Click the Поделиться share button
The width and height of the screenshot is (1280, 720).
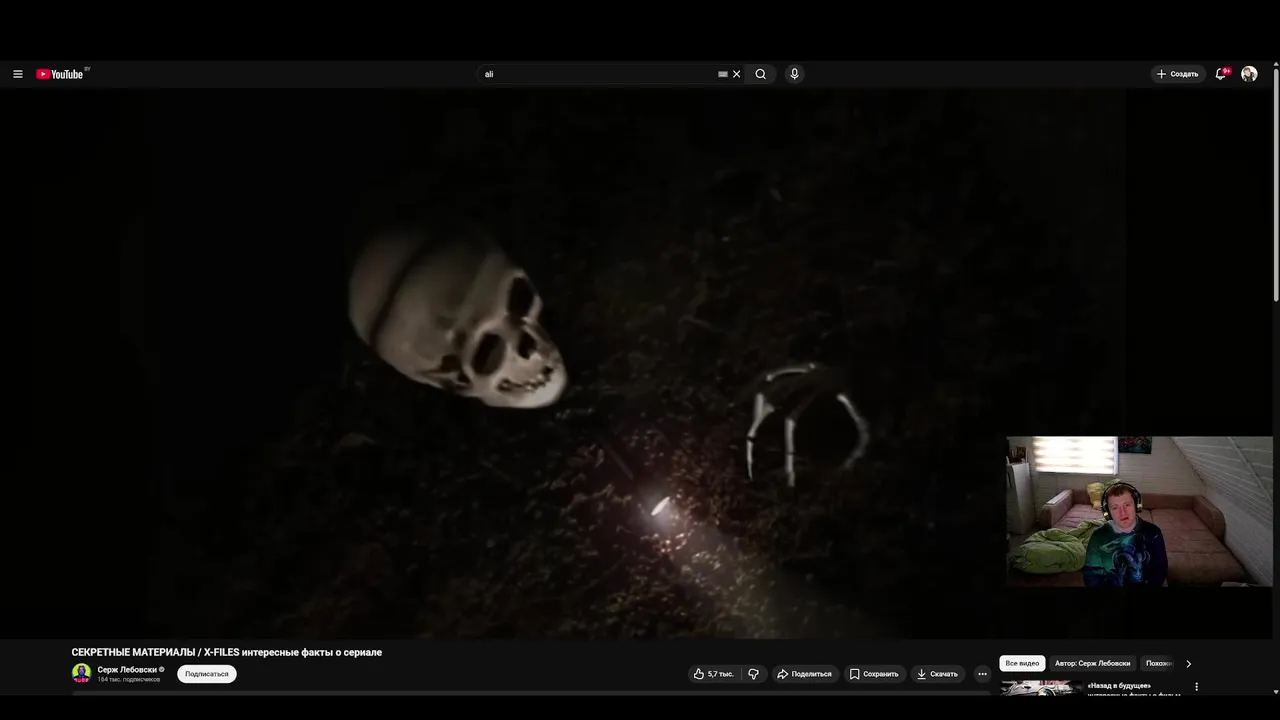[805, 674]
